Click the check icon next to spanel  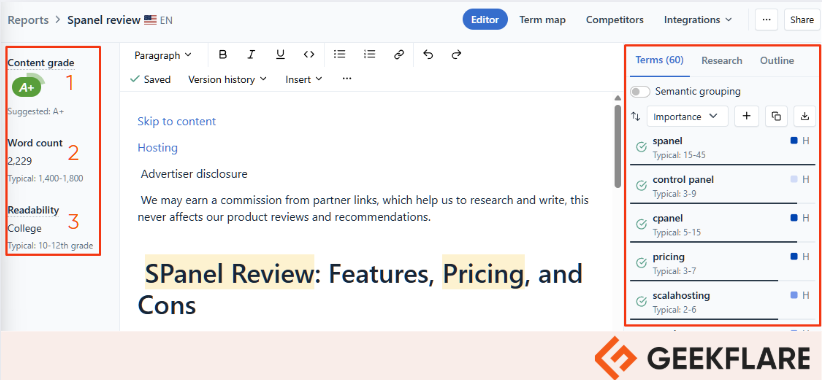[641, 147]
